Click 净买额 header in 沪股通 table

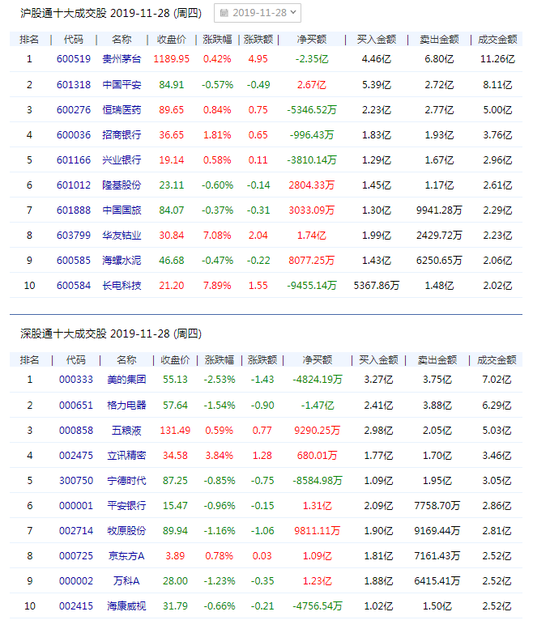click(311, 39)
